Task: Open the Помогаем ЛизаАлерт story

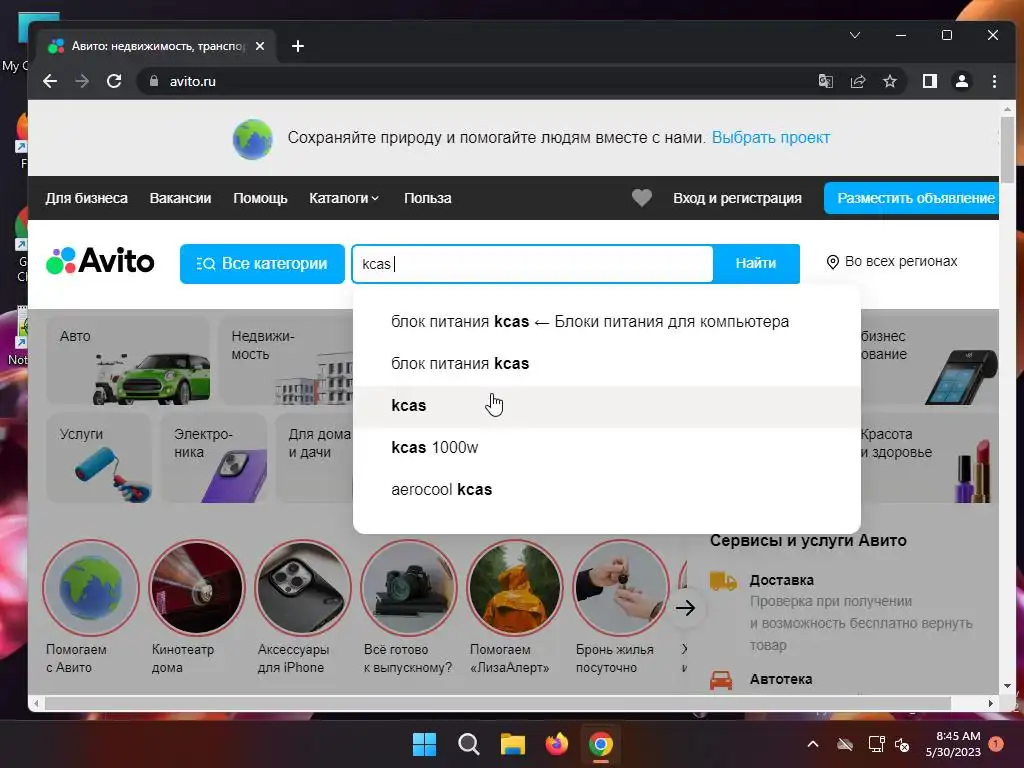Action: [x=515, y=607]
